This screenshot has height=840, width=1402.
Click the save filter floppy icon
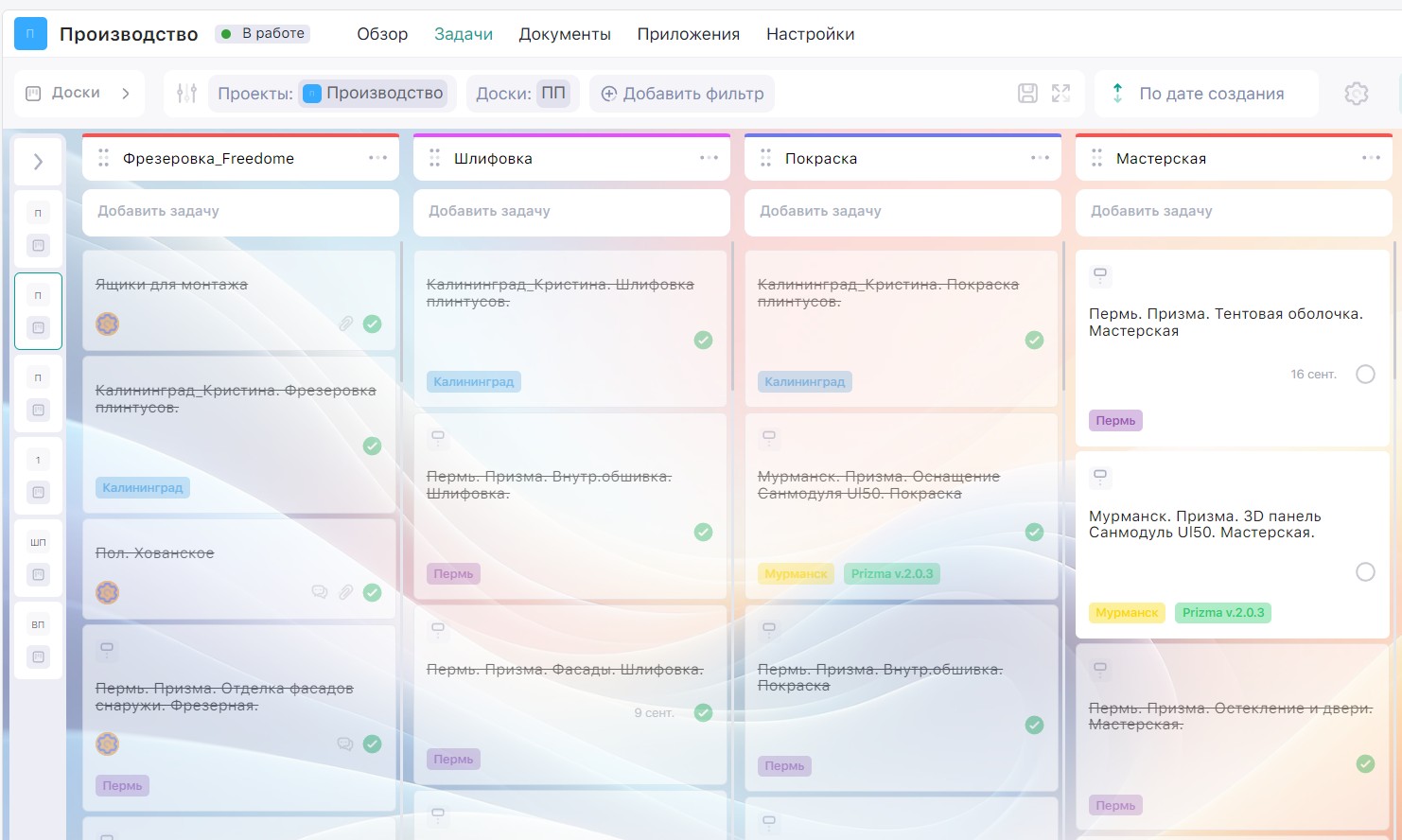(1027, 93)
